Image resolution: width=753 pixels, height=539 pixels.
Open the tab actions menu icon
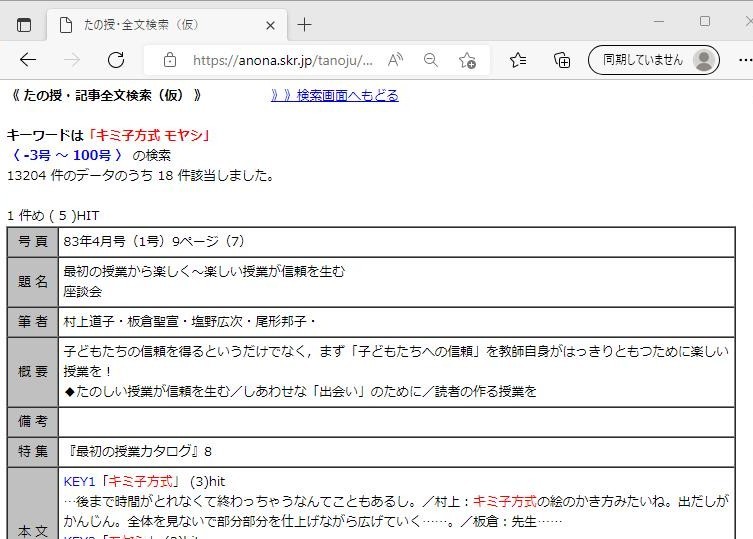pos(24,25)
